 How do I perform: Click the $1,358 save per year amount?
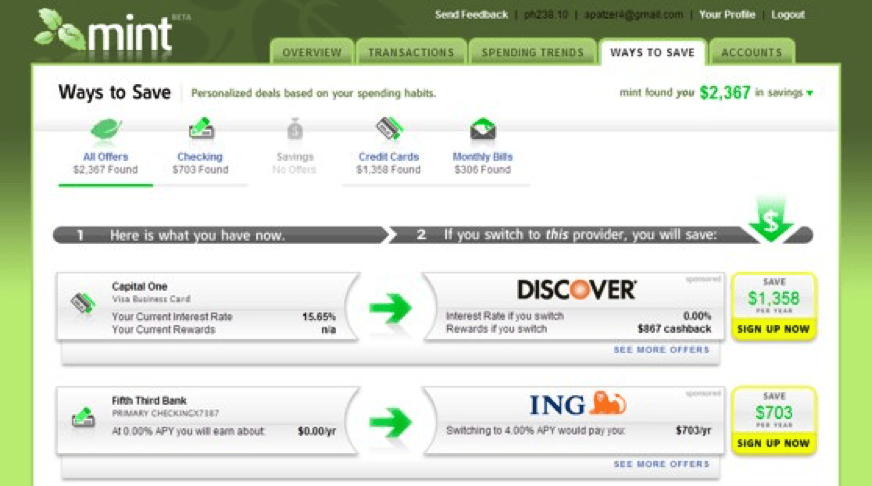coord(774,299)
